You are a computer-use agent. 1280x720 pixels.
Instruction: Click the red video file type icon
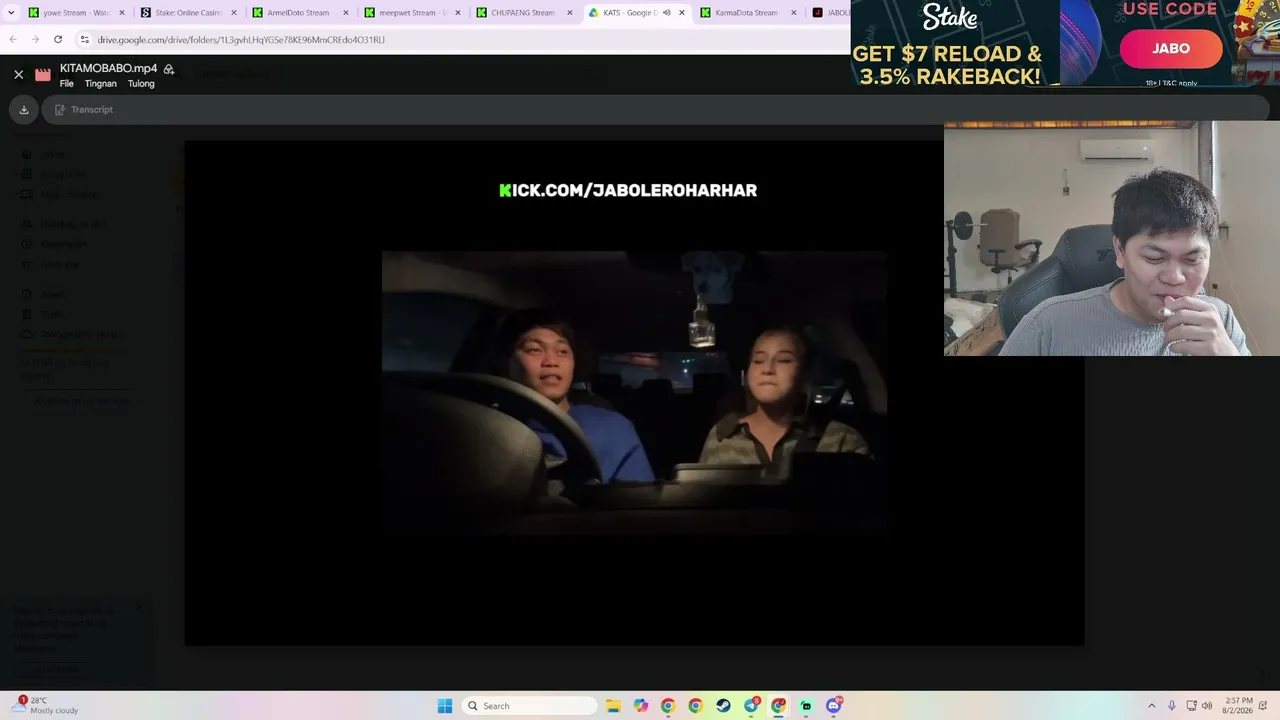tap(43, 75)
